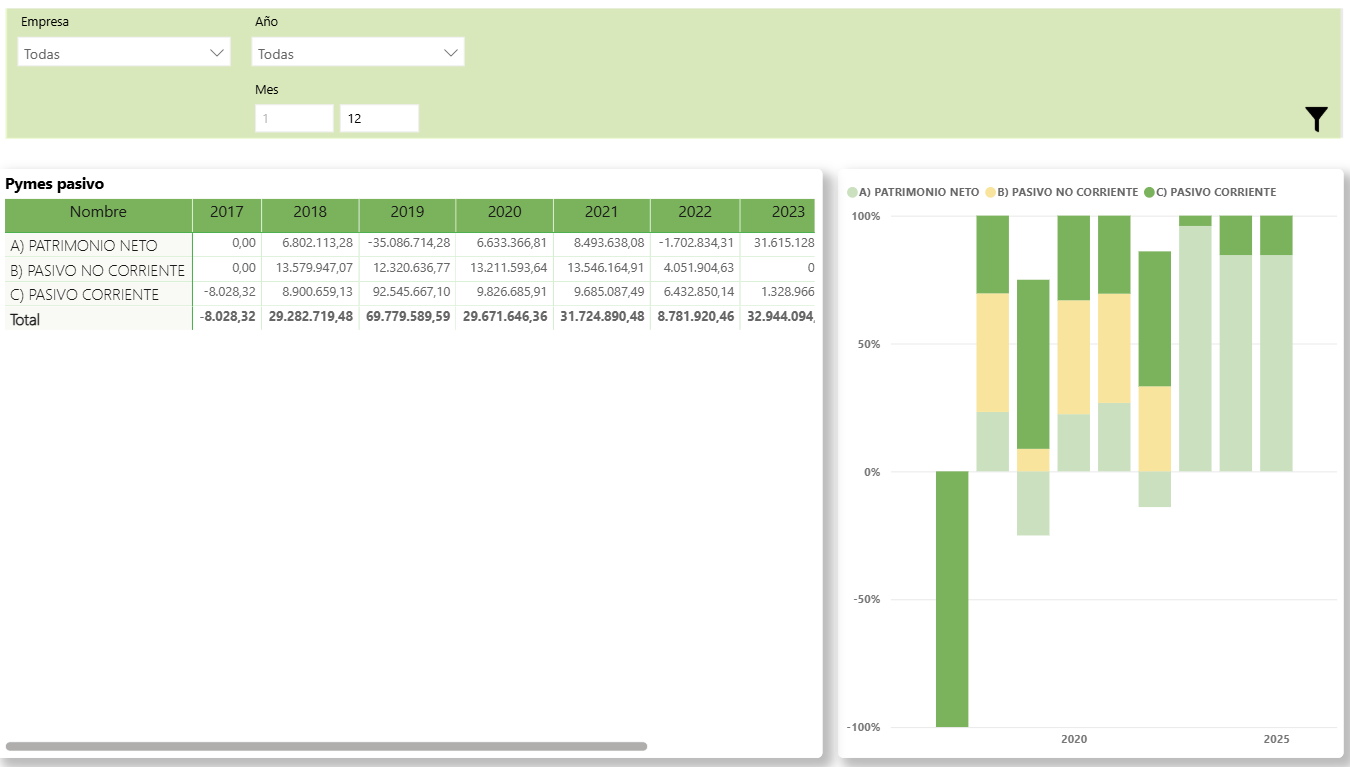The image size is (1350, 767).
Task: Select the A) PATRIMONIO NETO table row
Action: 84,245
